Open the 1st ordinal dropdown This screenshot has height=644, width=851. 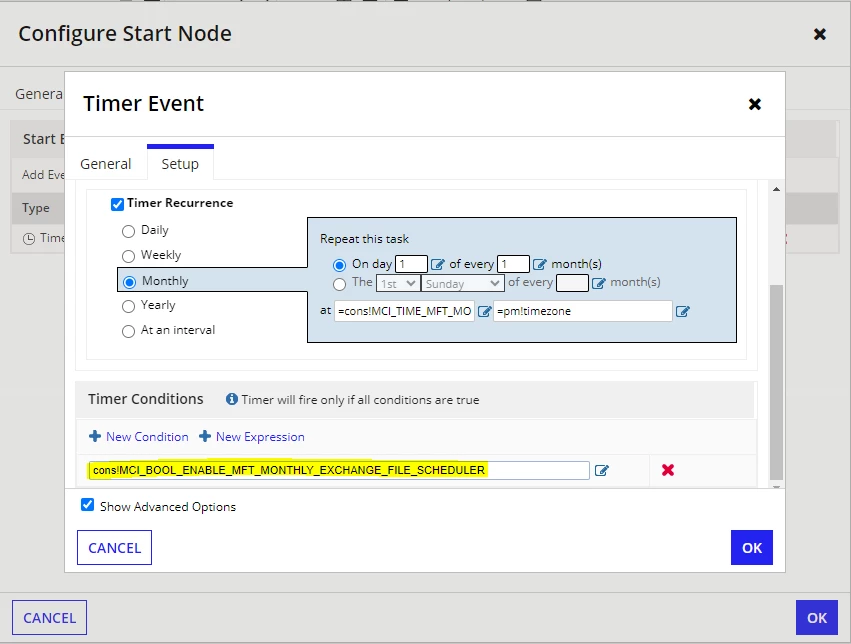tap(398, 284)
